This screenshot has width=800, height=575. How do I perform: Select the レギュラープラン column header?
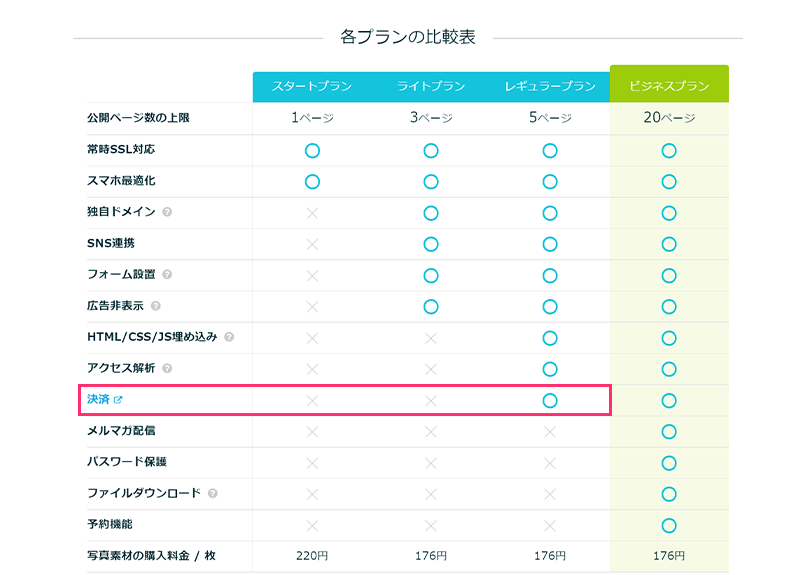(550, 87)
